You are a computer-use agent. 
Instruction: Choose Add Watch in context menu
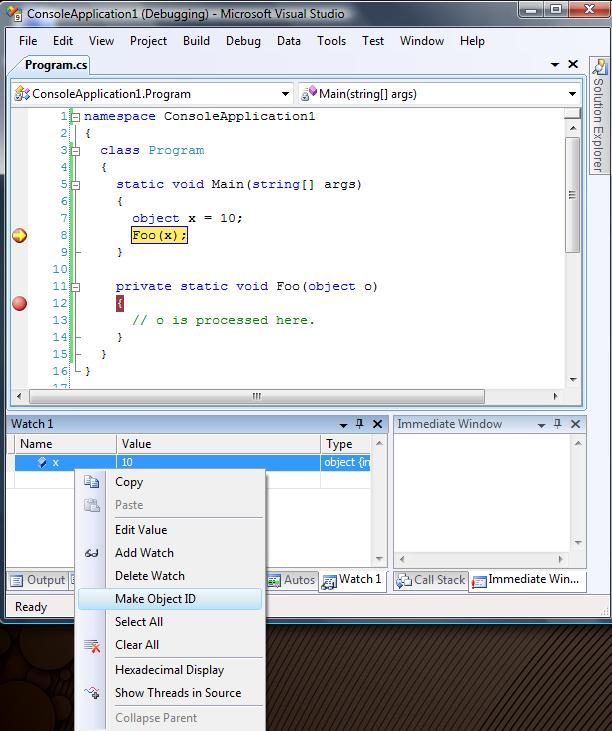coord(170,553)
